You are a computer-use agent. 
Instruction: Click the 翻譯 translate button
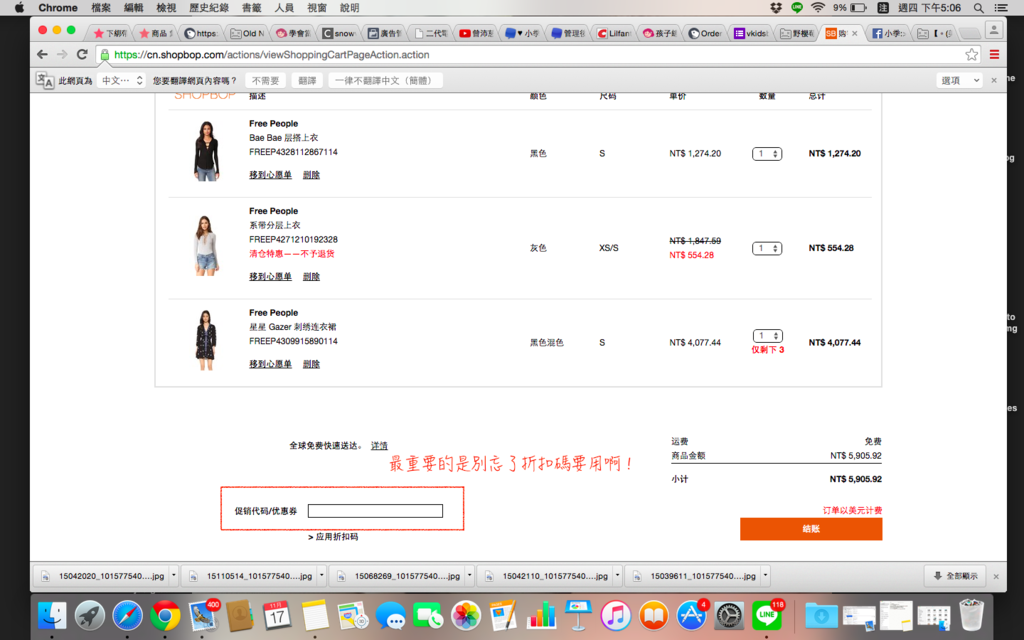[307, 80]
